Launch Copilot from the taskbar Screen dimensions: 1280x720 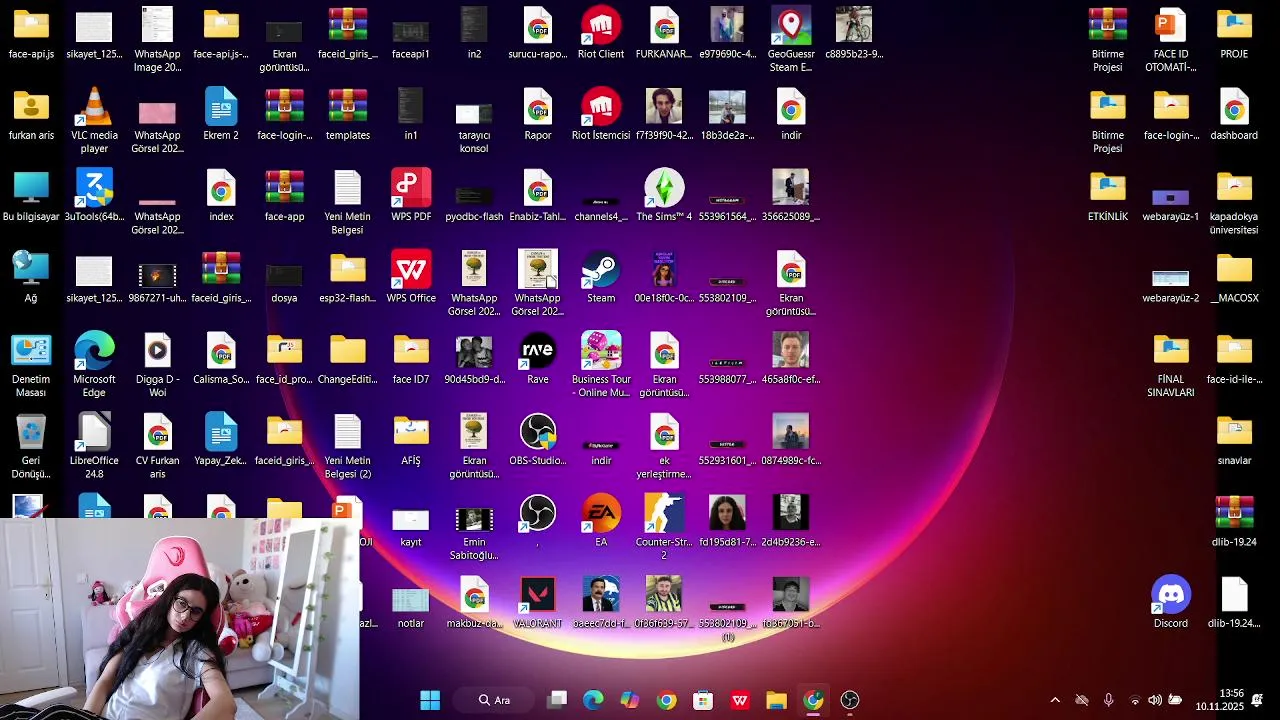tap(630, 700)
